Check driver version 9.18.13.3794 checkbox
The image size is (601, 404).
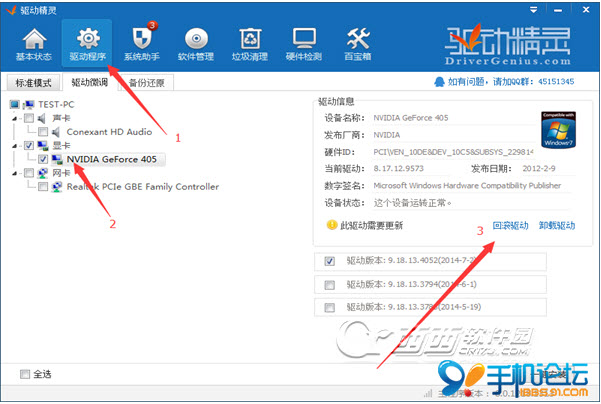(x=329, y=285)
